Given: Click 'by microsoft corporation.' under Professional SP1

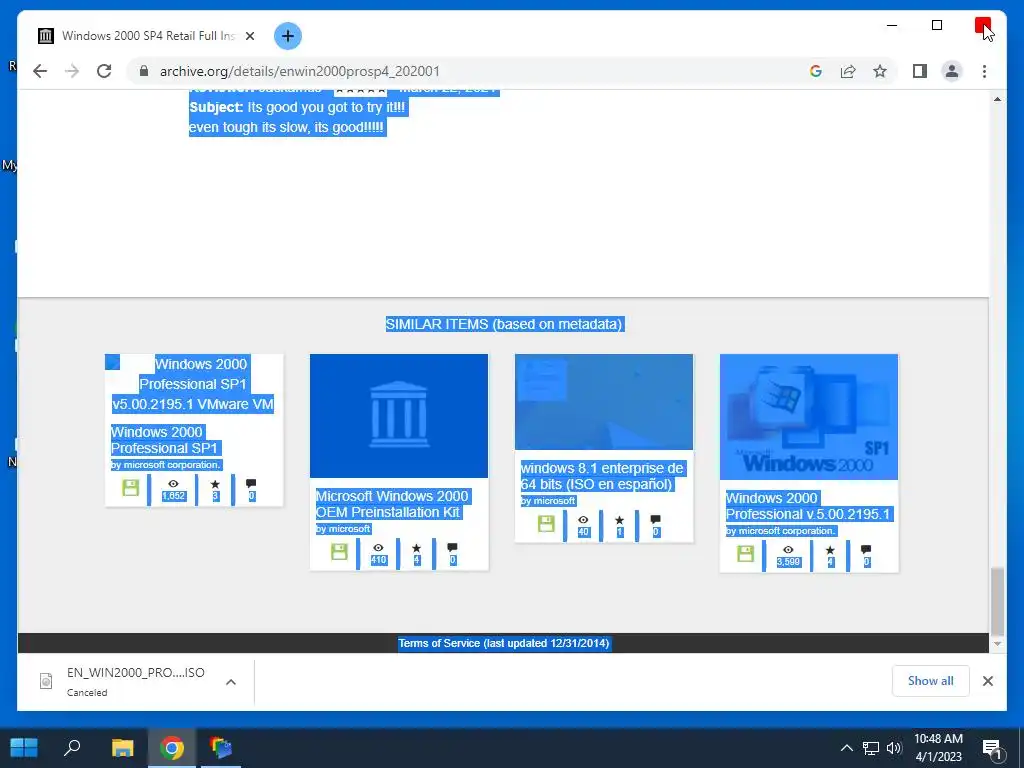Looking at the screenshot, I should (x=166, y=465).
